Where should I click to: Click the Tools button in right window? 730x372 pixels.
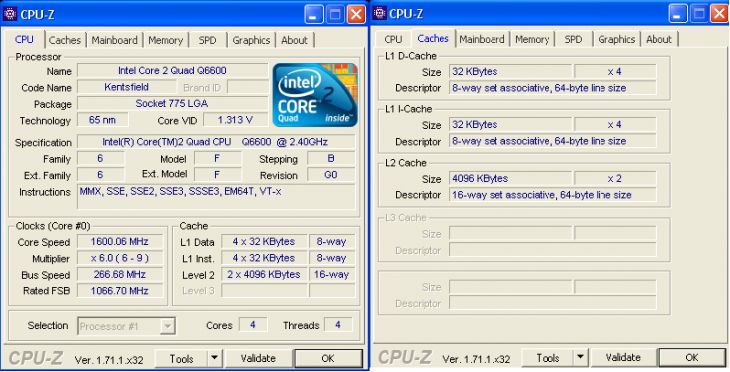point(548,358)
